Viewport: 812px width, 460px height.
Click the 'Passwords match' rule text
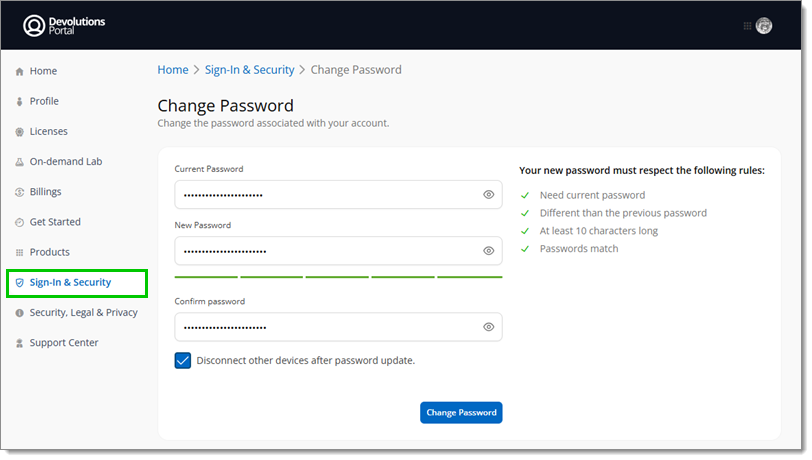tap(579, 249)
